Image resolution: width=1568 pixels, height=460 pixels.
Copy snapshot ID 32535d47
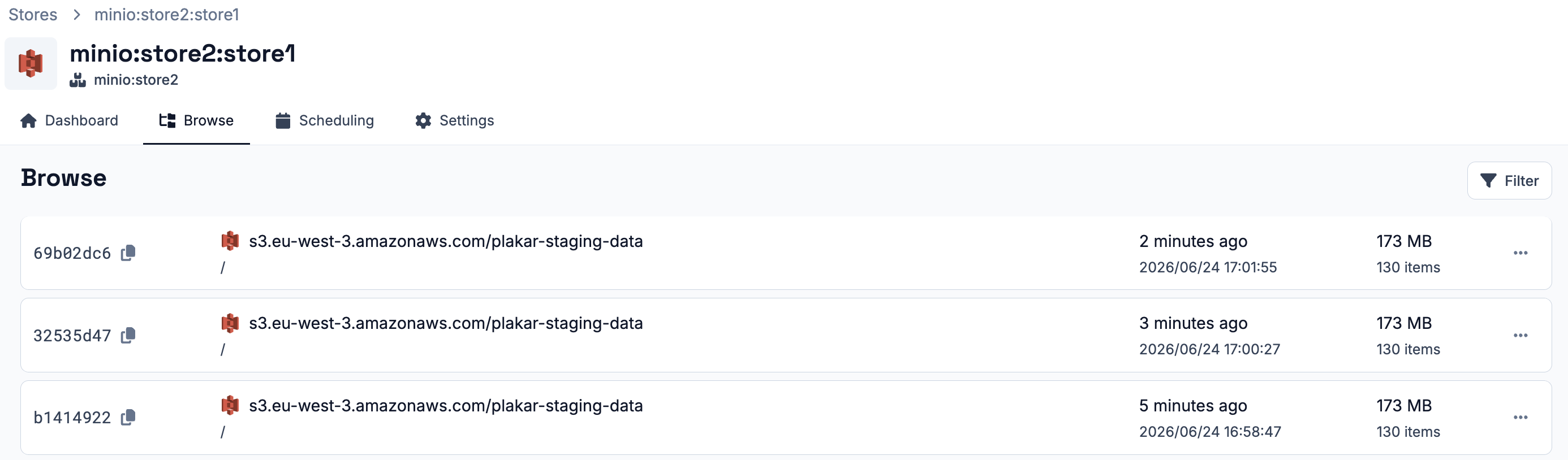click(128, 335)
